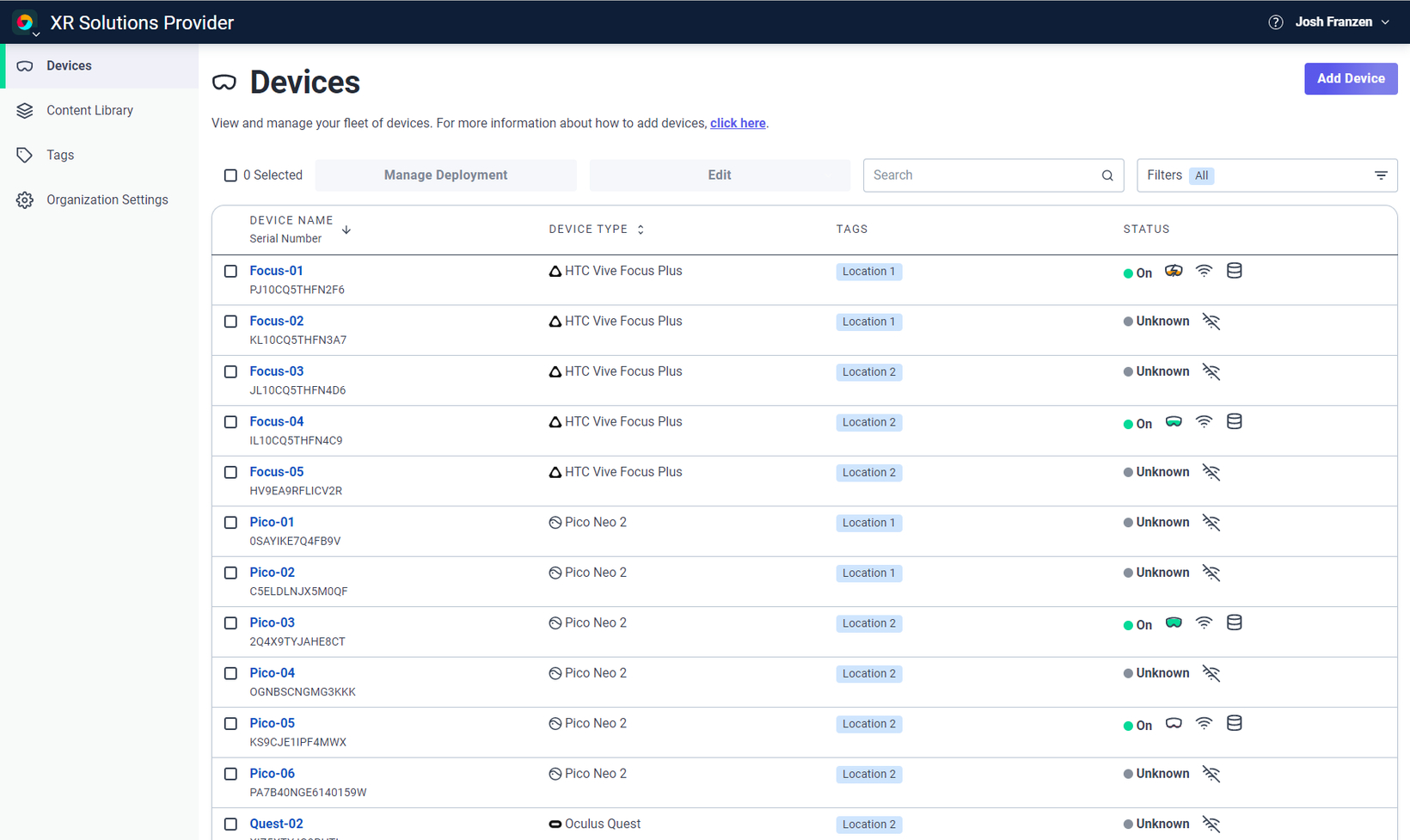Screen dimensions: 1410x840
Task: Select the Quest-02 row checkbox
Action: click(x=230, y=824)
